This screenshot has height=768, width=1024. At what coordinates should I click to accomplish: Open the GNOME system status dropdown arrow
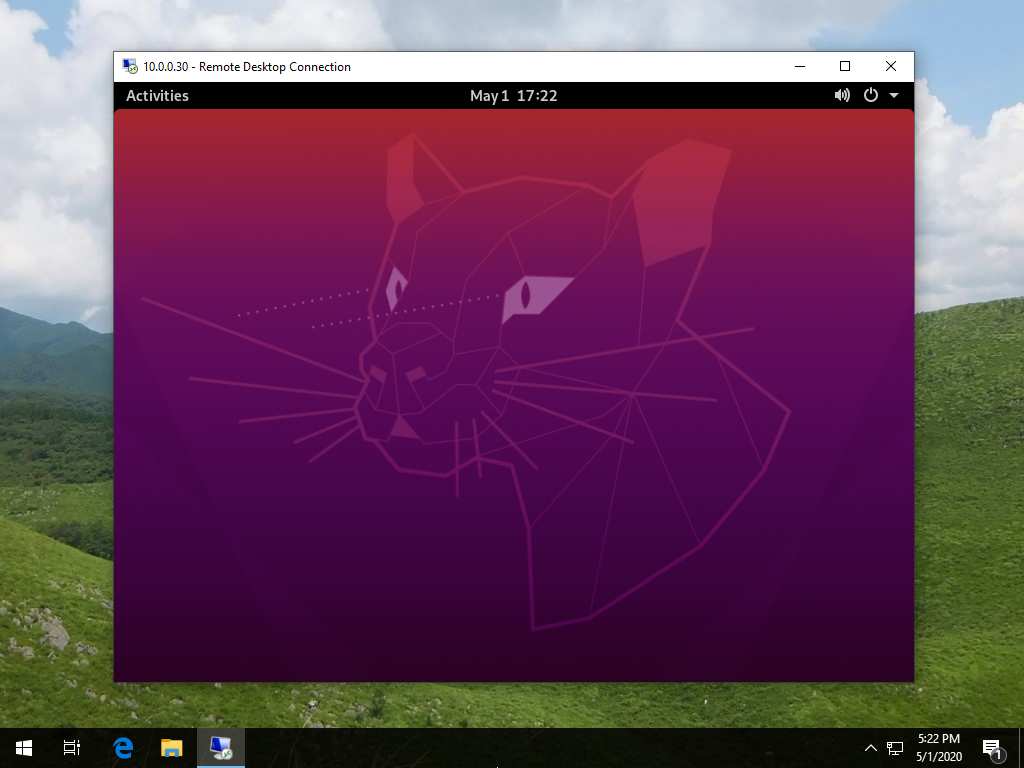point(893,95)
